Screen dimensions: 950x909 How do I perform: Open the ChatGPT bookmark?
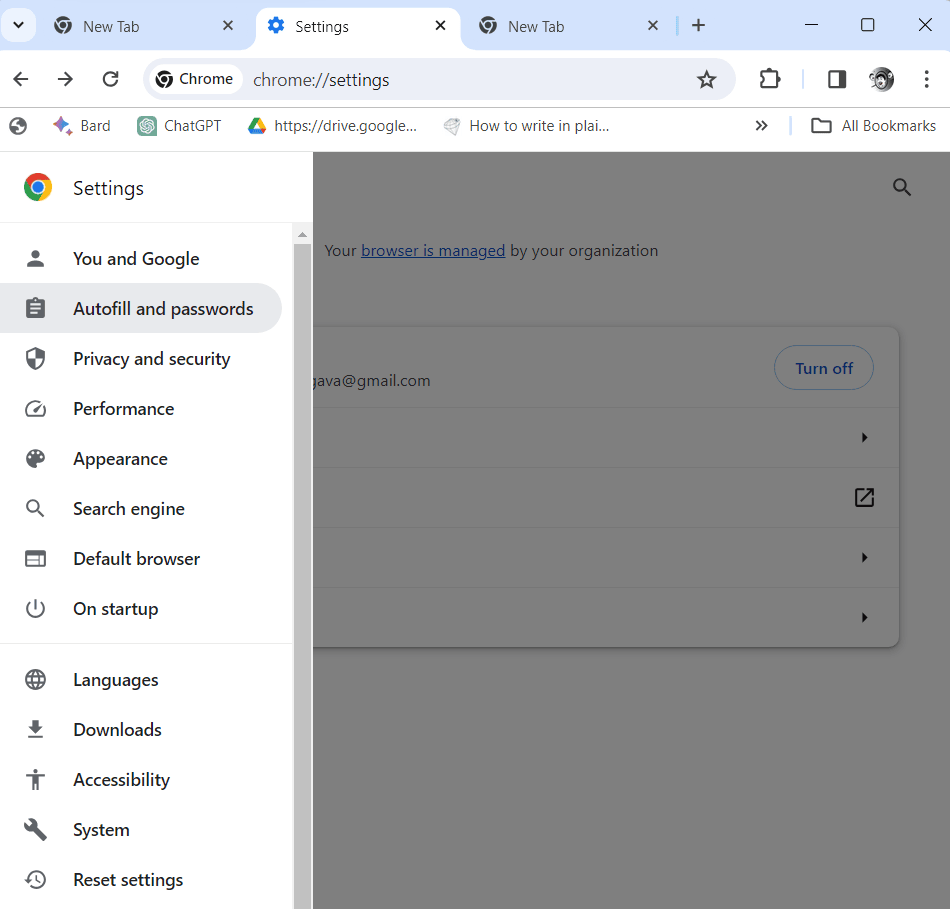[x=179, y=125]
